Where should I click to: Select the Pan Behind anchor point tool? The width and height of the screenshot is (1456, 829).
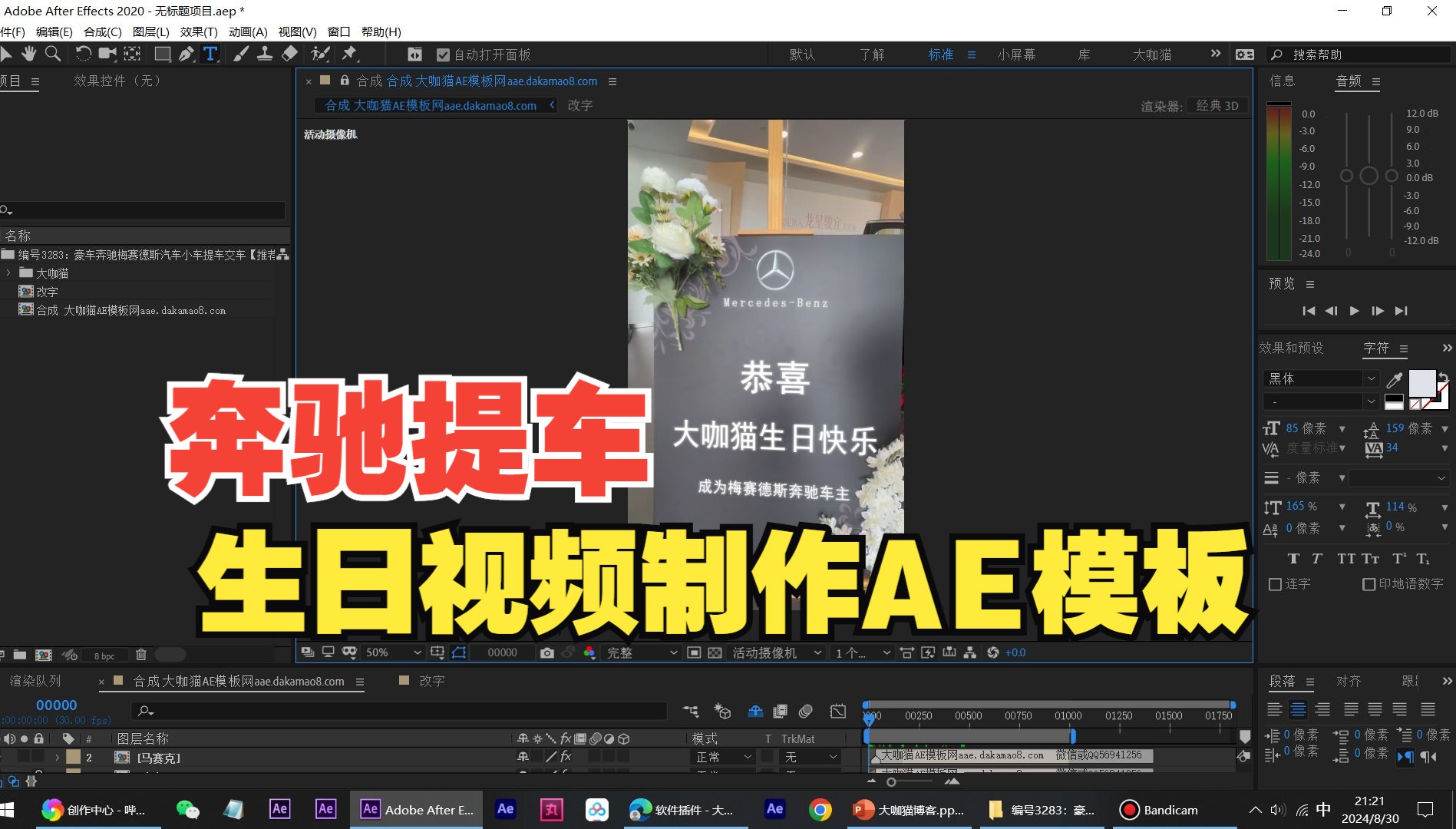click(132, 54)
